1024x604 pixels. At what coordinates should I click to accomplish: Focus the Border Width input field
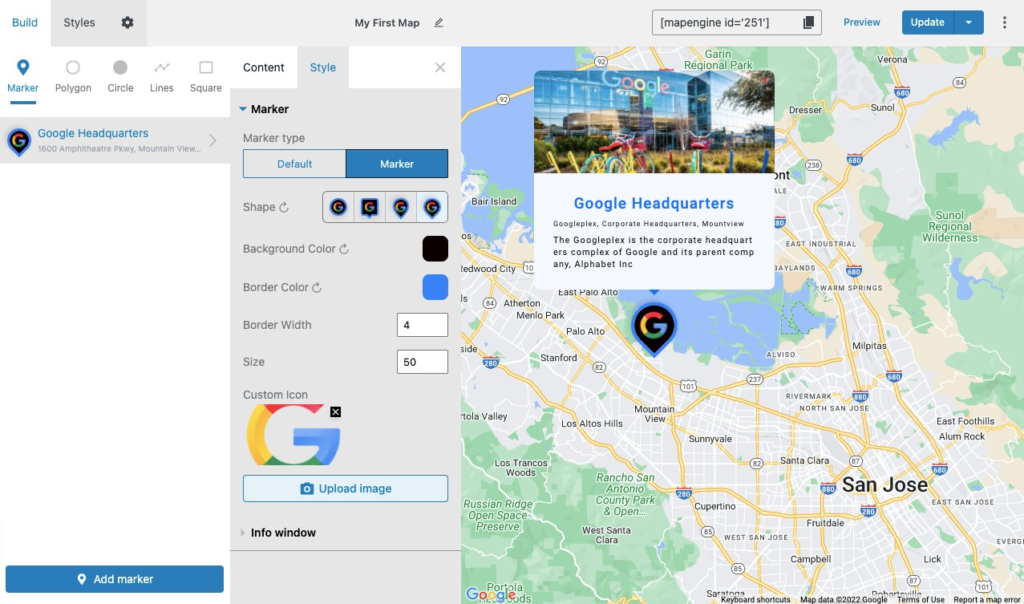click(x=423, y=325)
